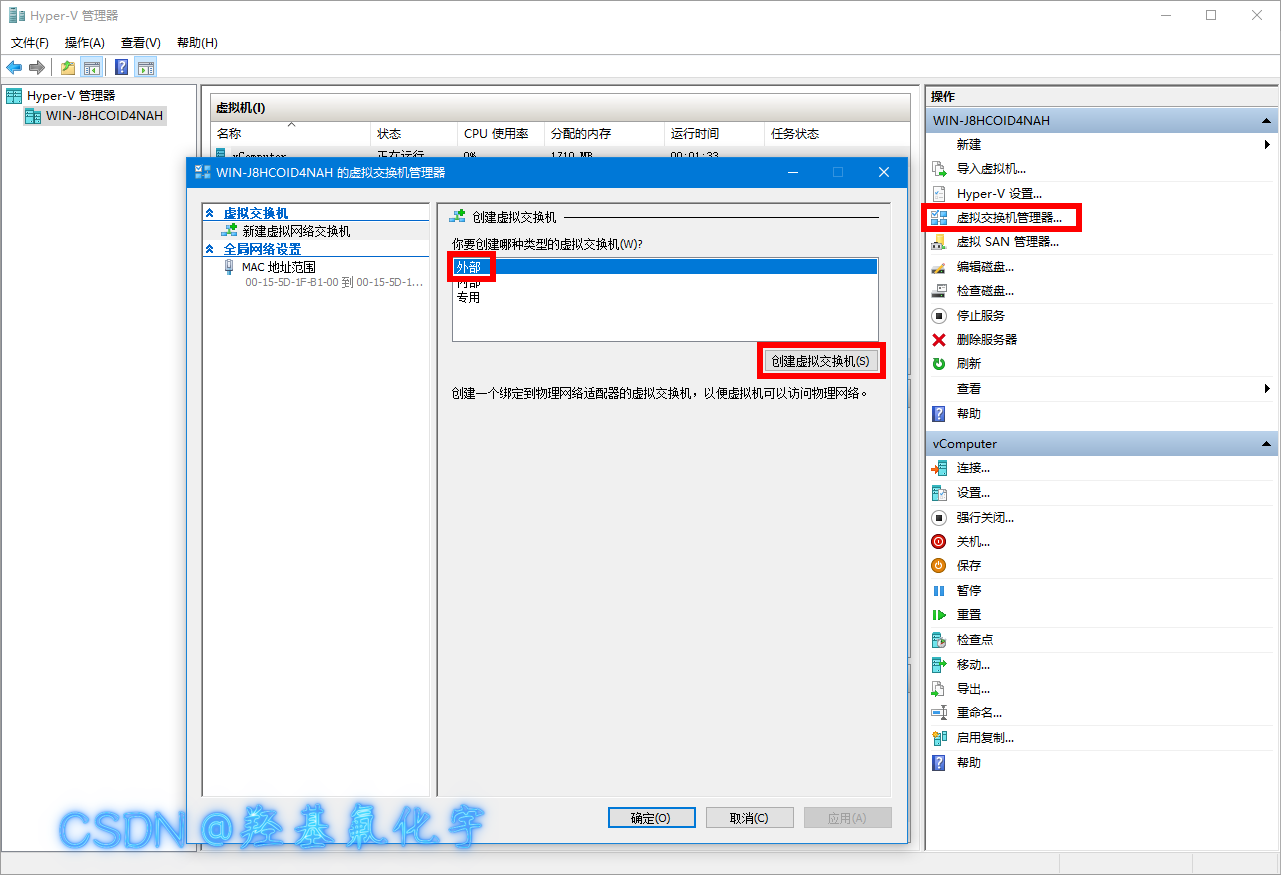Click 连接 under vComputer actions

coord(973,468)
